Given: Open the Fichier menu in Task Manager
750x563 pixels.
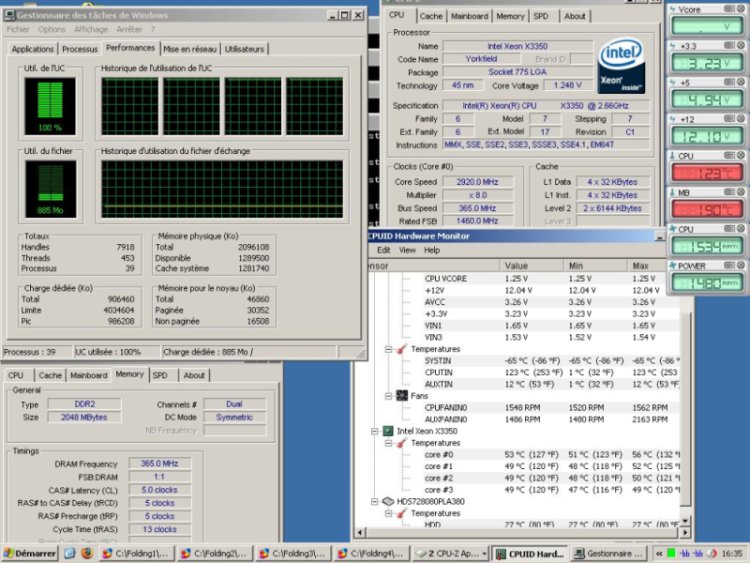Looking at the screenshot, I should tap(18, 29).
